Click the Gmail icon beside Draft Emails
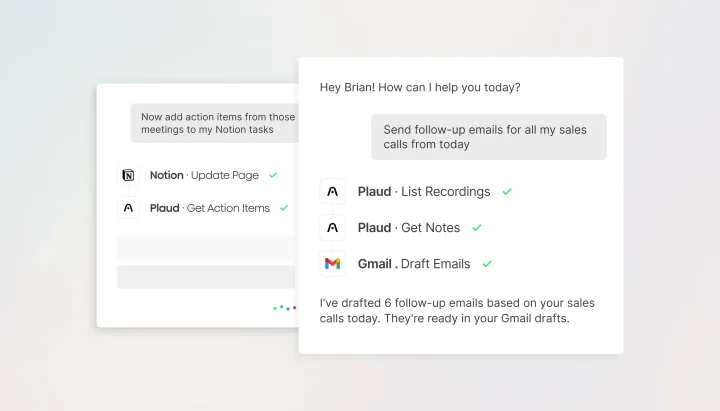The width and height of the screenshot is (720, 411). point(332,264)
